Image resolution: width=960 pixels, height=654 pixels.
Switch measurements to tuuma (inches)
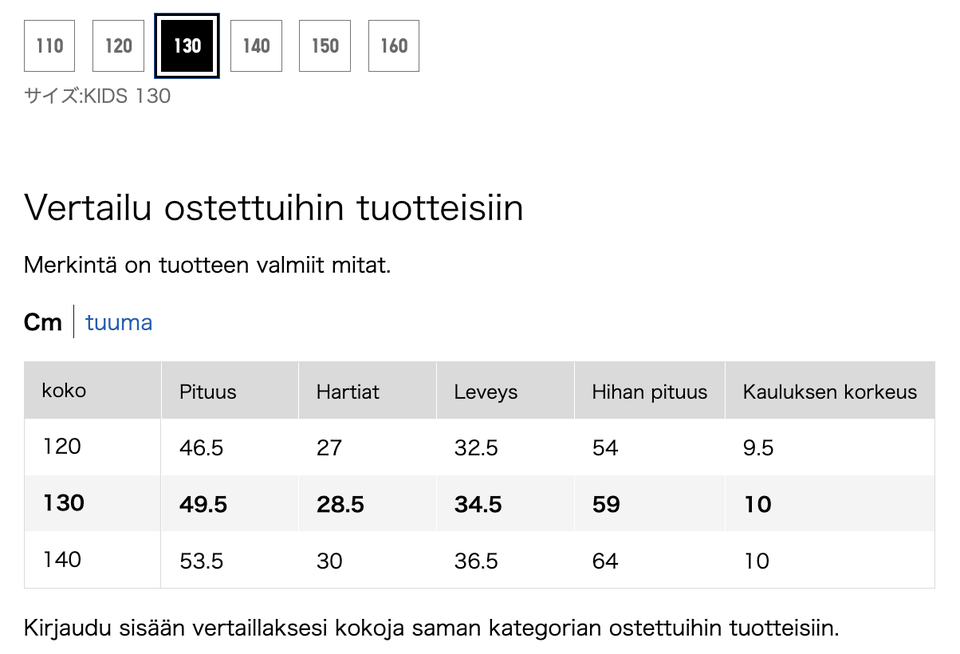click(x=119, y=322)
